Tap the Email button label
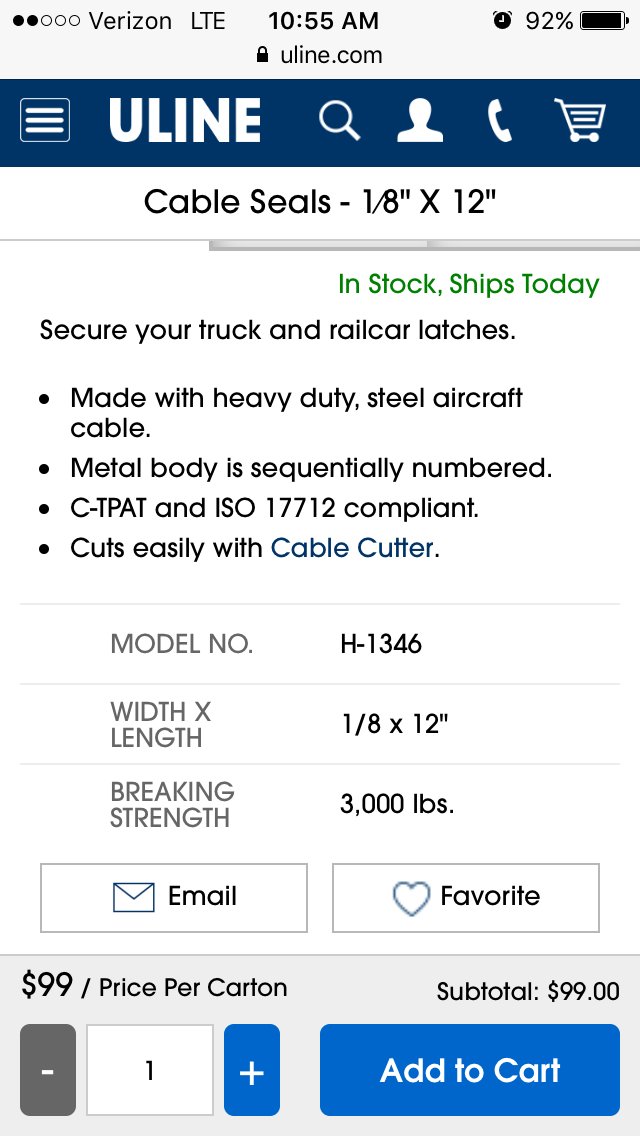The width and height of the screenshot is (640, 1136). pyautogui.click(x=202, y=896)
